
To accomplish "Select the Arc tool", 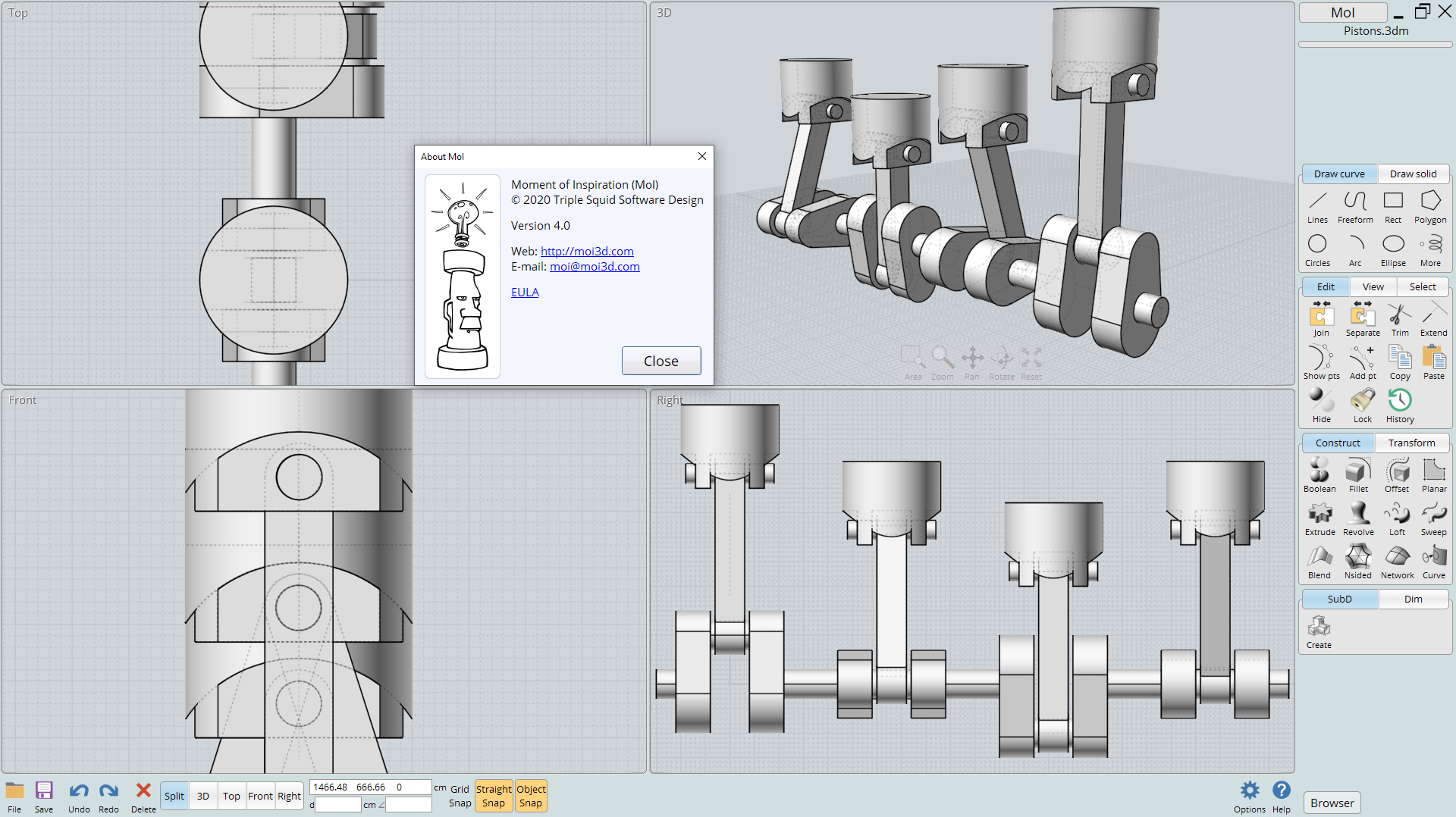I will [x=1355, y=250].
